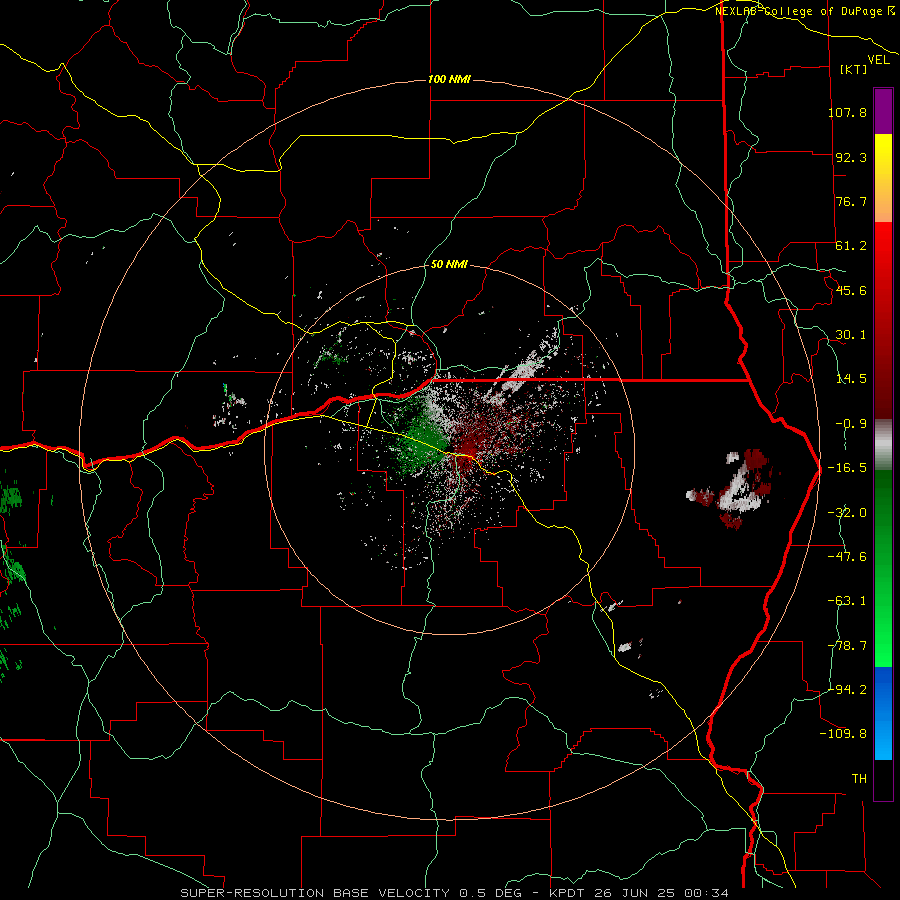Screen dimensions: 900x900
Task: Click the -94.2 scale value
Action: (847, 689)
